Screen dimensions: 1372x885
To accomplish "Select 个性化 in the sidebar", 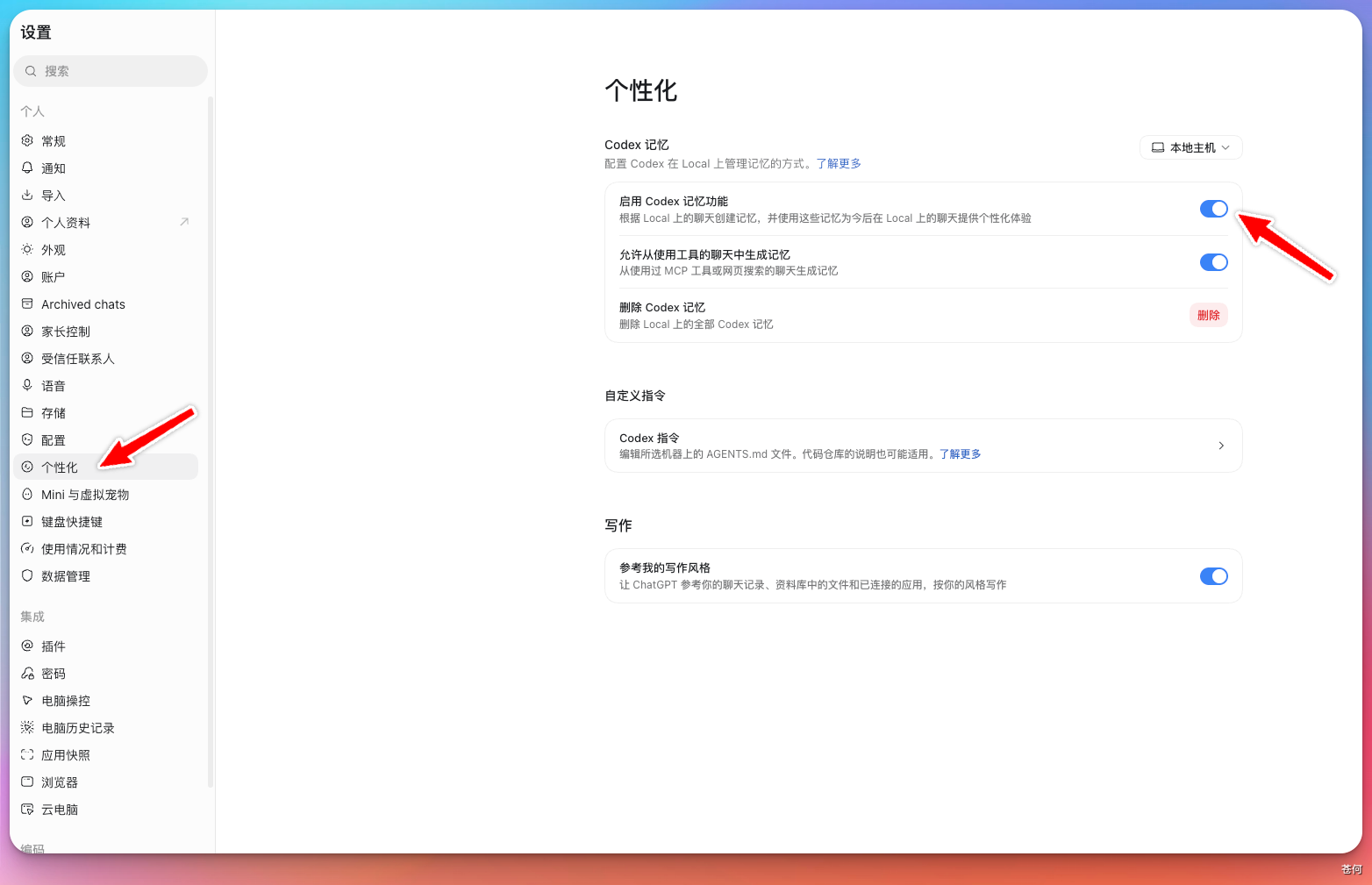I will coord(106,467).
